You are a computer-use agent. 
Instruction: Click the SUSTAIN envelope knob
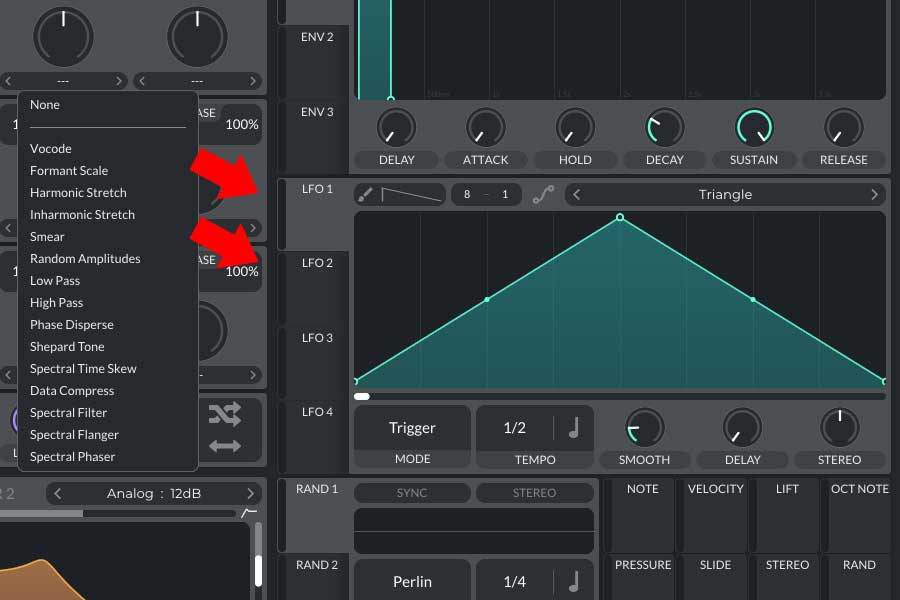754,127
